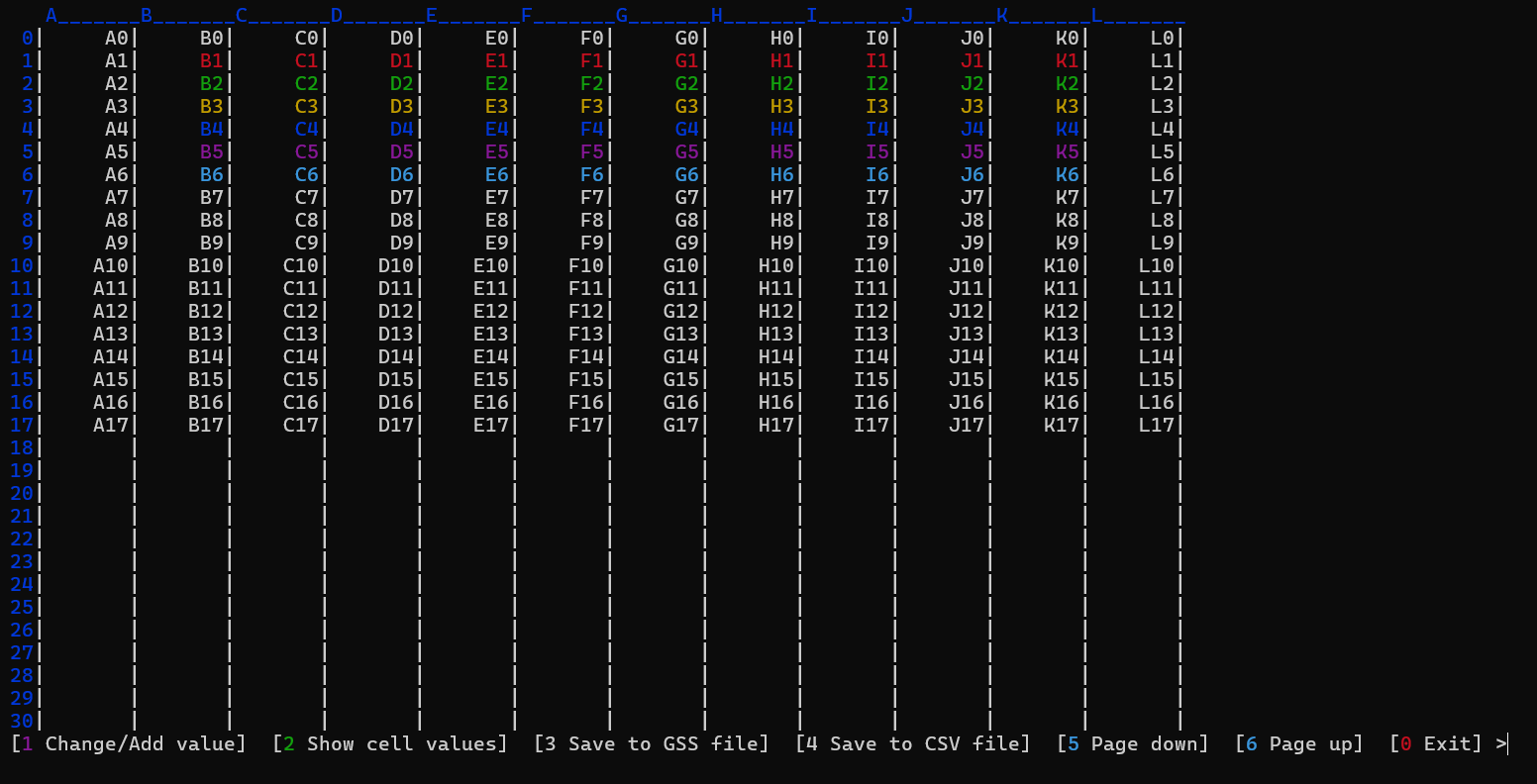Select cell K10
1537x784 pixels.
(x=1061, y=266)
